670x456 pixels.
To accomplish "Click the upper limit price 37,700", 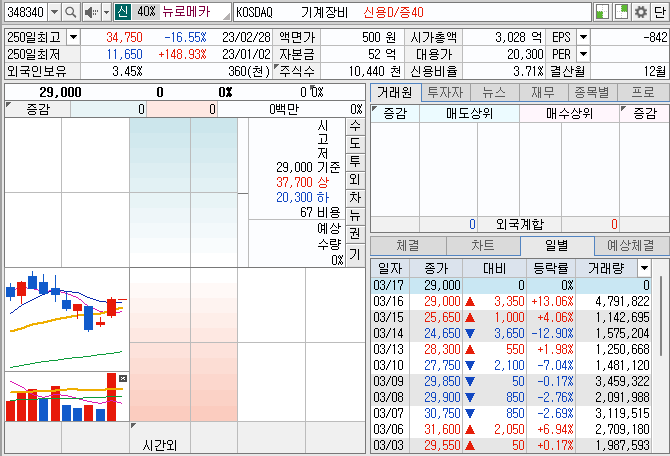I will click(295, 182).
